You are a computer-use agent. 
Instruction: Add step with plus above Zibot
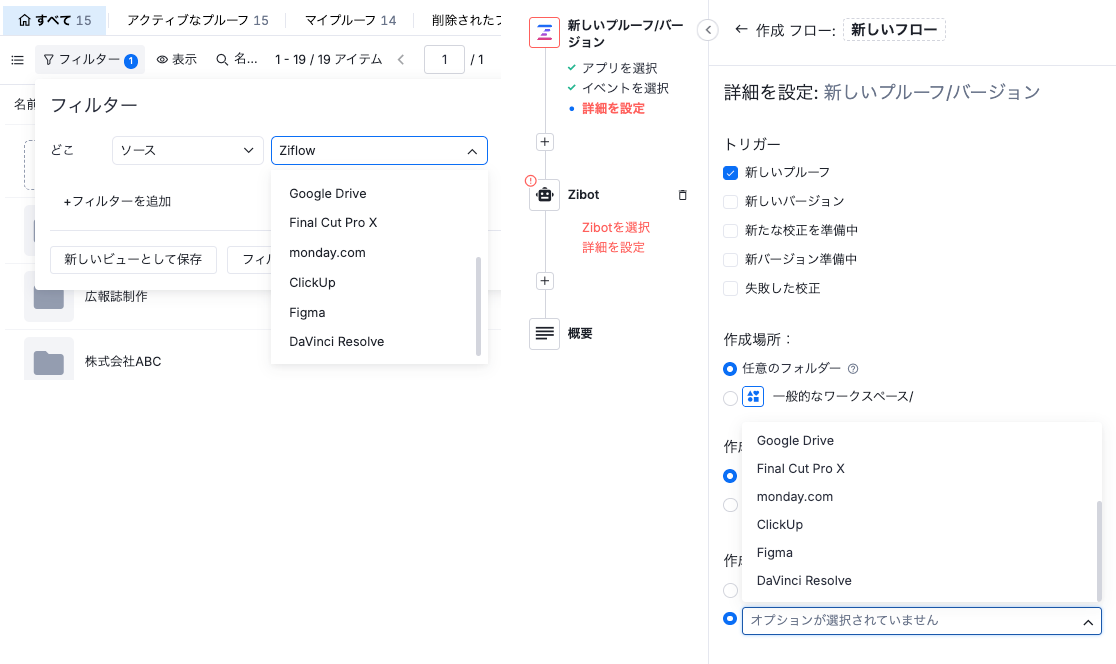click(544, 142)
